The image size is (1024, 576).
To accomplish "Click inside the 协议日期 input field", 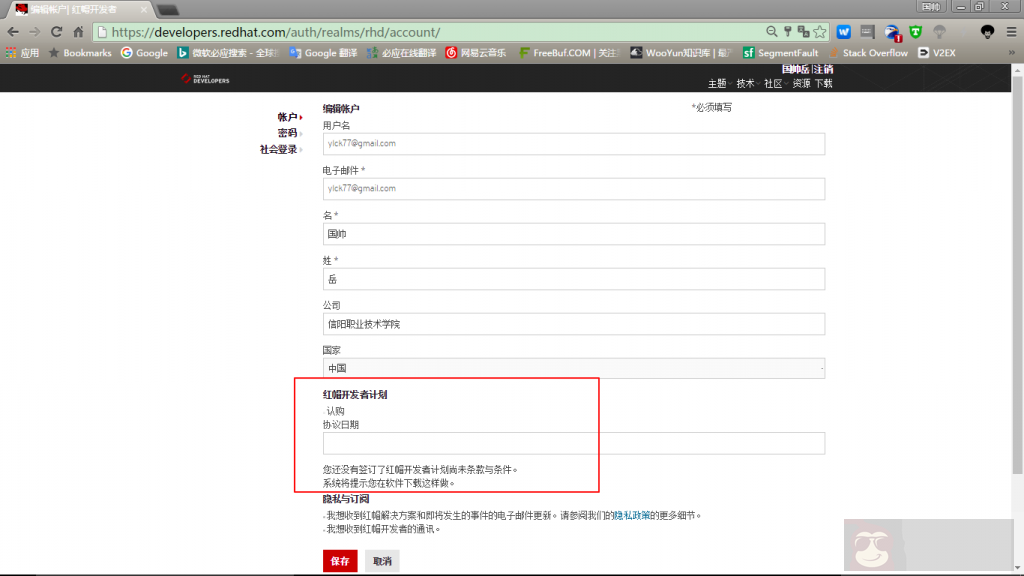I will [x=572, y=443].
